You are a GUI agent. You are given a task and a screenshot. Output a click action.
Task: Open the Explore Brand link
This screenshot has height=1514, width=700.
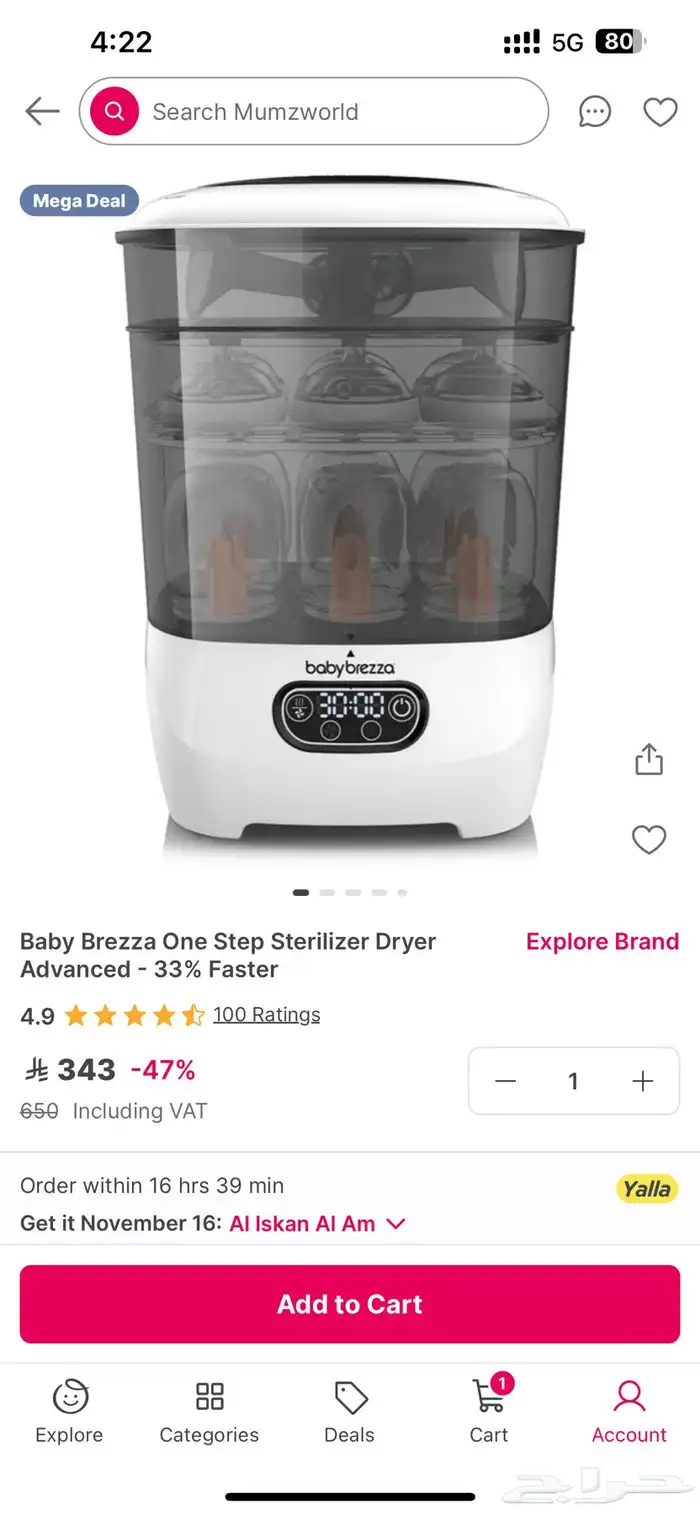(602, 941)
